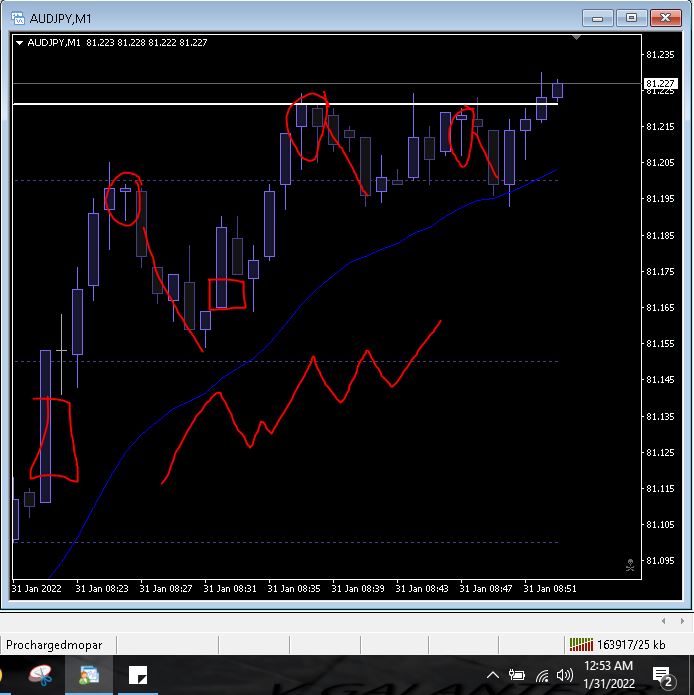This screenshot has width=694, height=695.
Task: Click the AUDJPY,M1 chart window icon
Action: coord(18,19)
